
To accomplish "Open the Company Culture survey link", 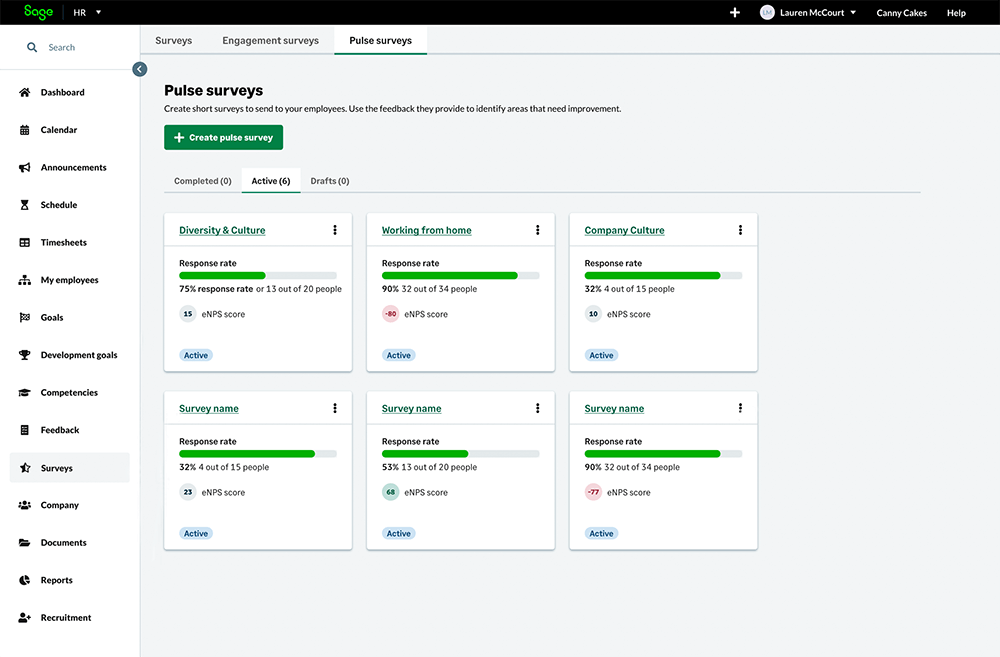I will [x=624, y=230].
